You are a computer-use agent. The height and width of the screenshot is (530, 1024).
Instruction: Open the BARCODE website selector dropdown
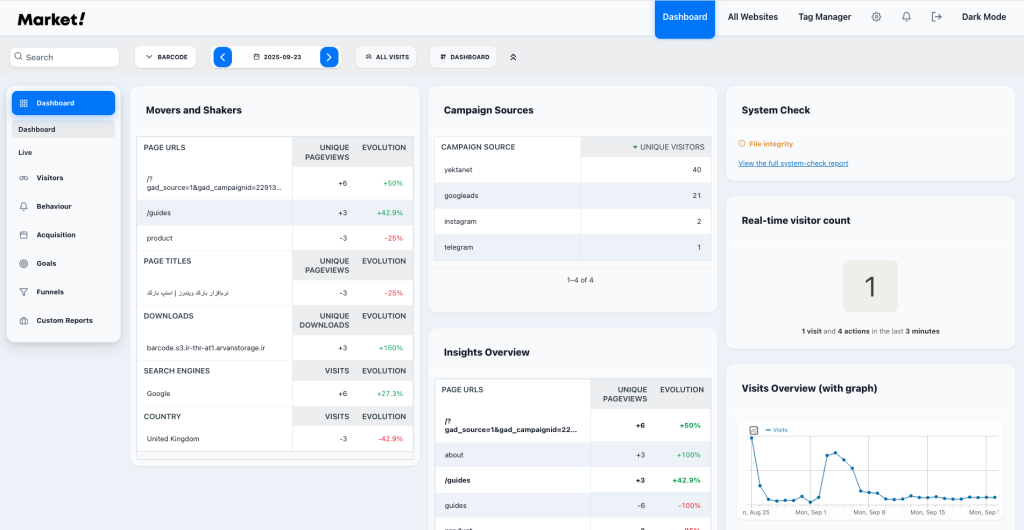(166, 57)
